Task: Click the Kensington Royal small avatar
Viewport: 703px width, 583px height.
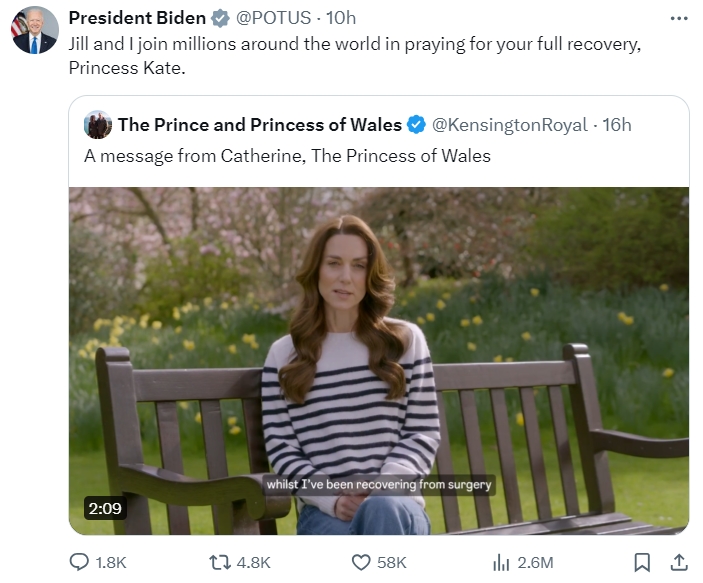Action: [x=98, y=125]
